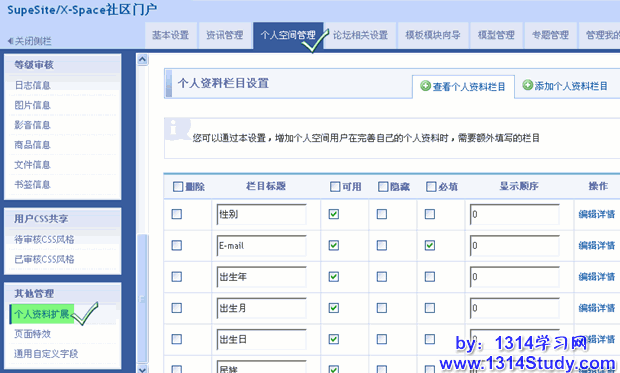Screen dimensions: 620x373
Task: Toggle the 删除 select-all header checkbox
Action: [178, 187]
